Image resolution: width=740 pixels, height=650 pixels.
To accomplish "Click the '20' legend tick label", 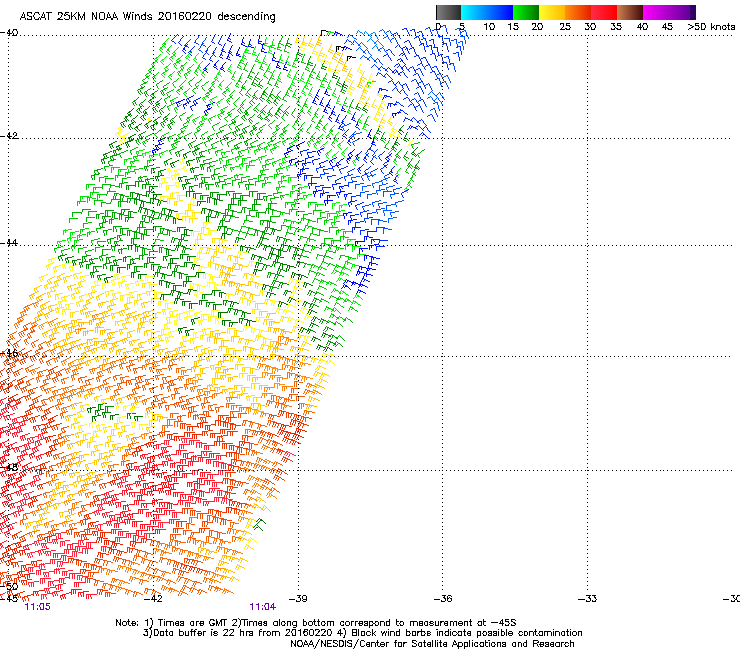I will coord(537,27).
